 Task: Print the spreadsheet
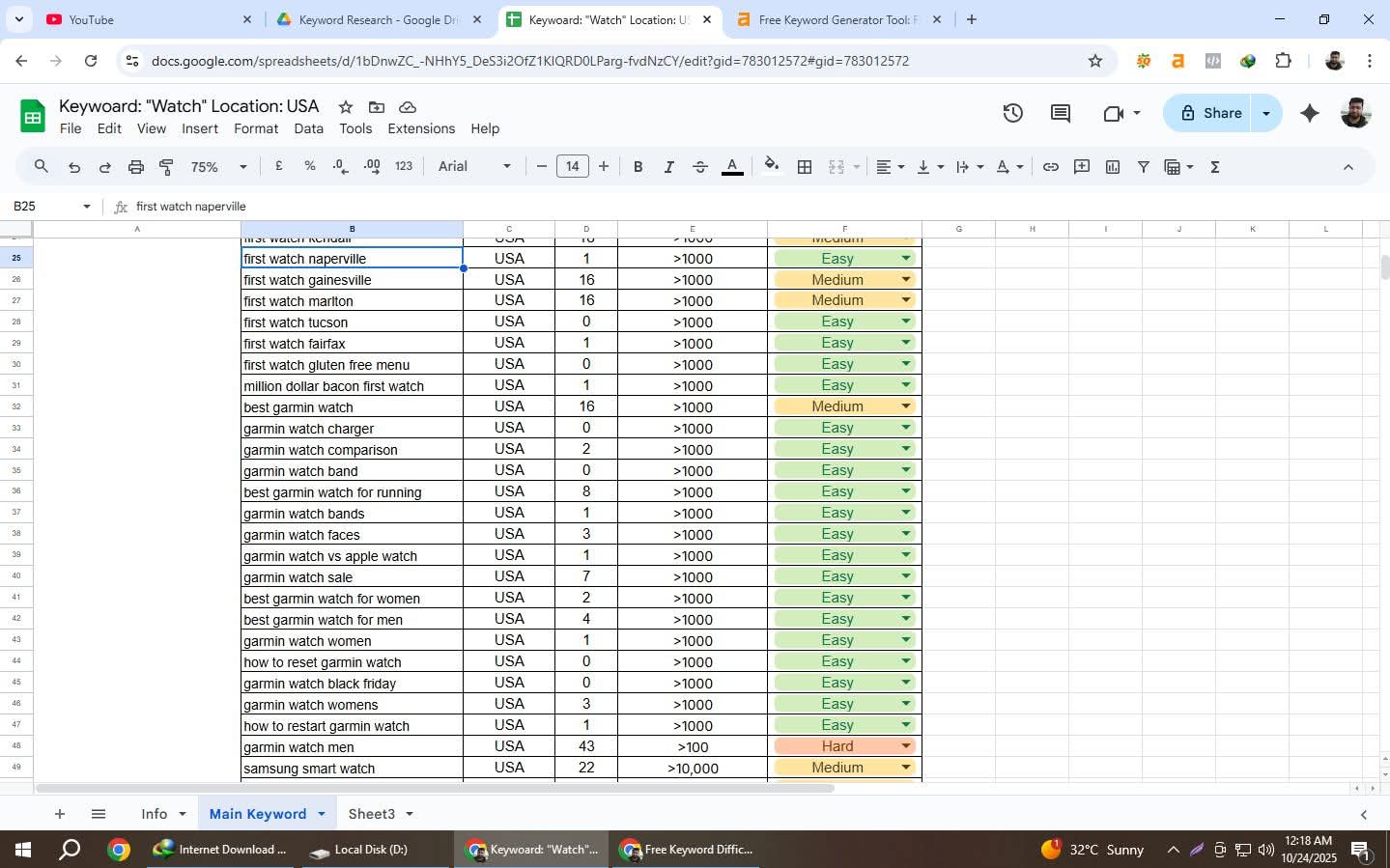pos(135,166)
